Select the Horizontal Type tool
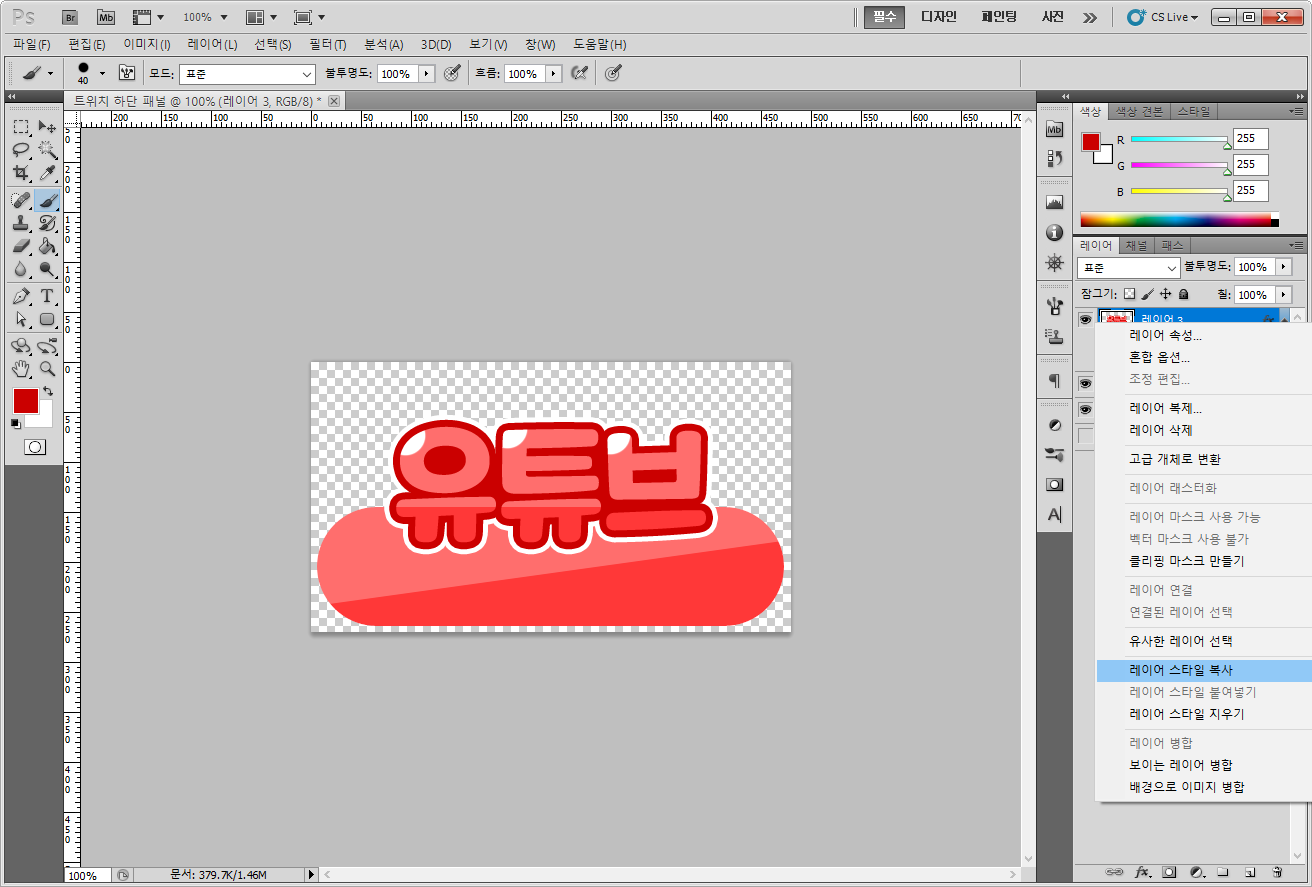The height and width of the screenshot is (887, 1312). [47, 296]
